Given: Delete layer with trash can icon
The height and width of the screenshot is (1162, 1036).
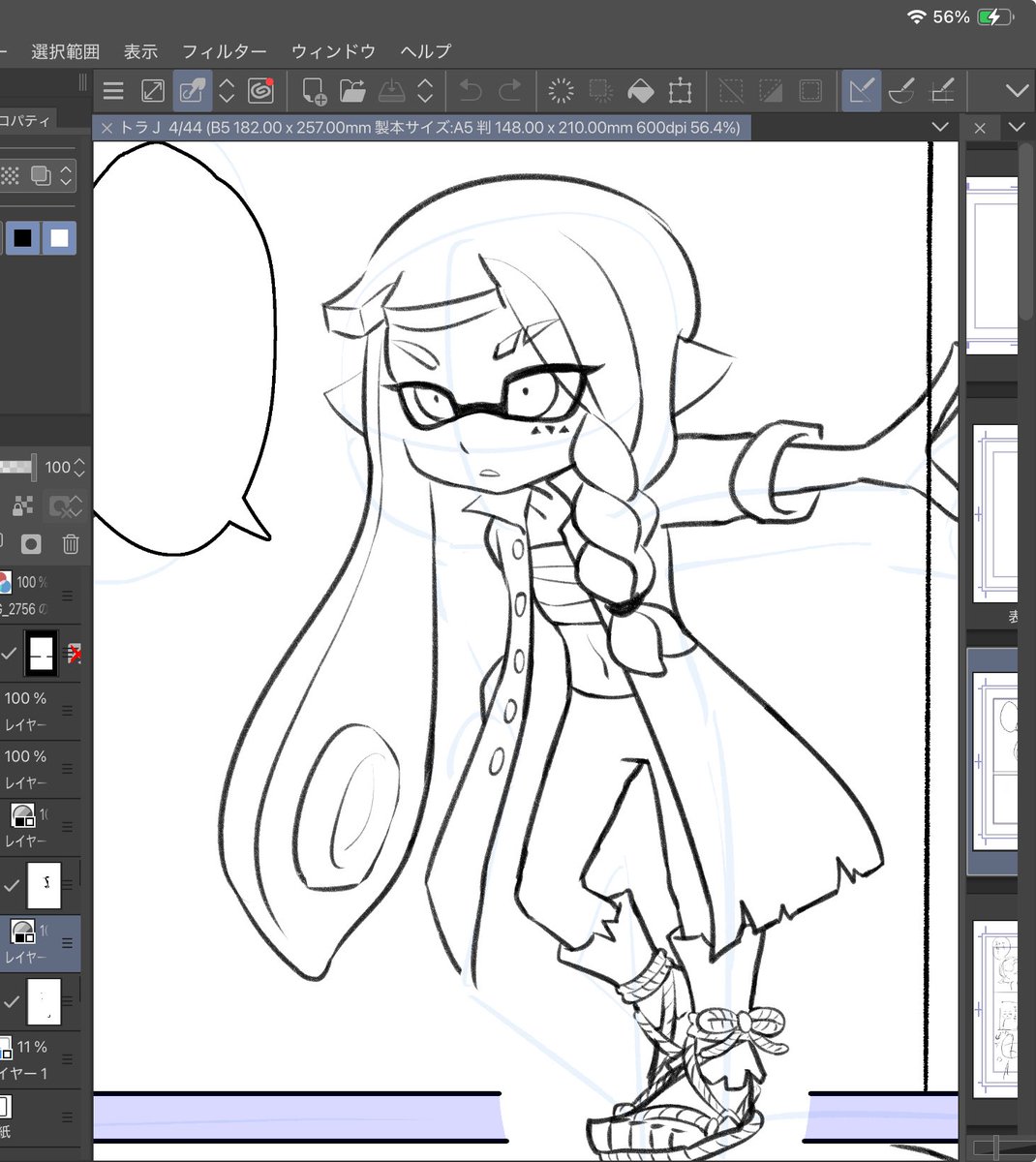Looking at the screenshot, I should click(x=71, y=543).
